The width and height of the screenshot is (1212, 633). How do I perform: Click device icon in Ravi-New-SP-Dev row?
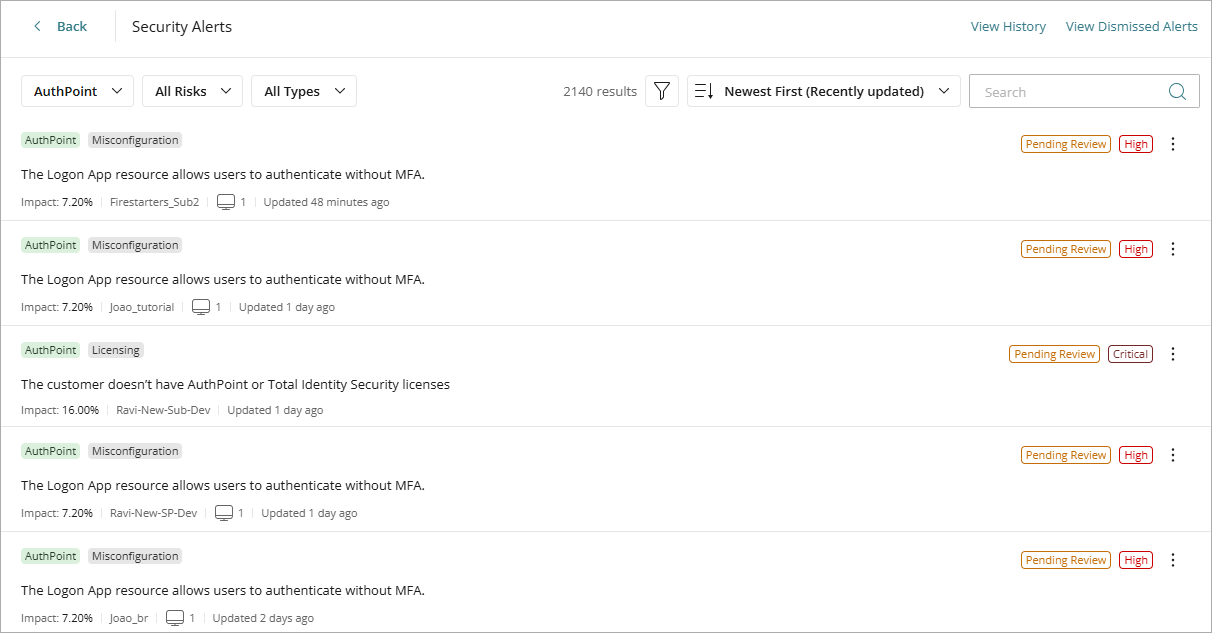[x=224, y=513]
